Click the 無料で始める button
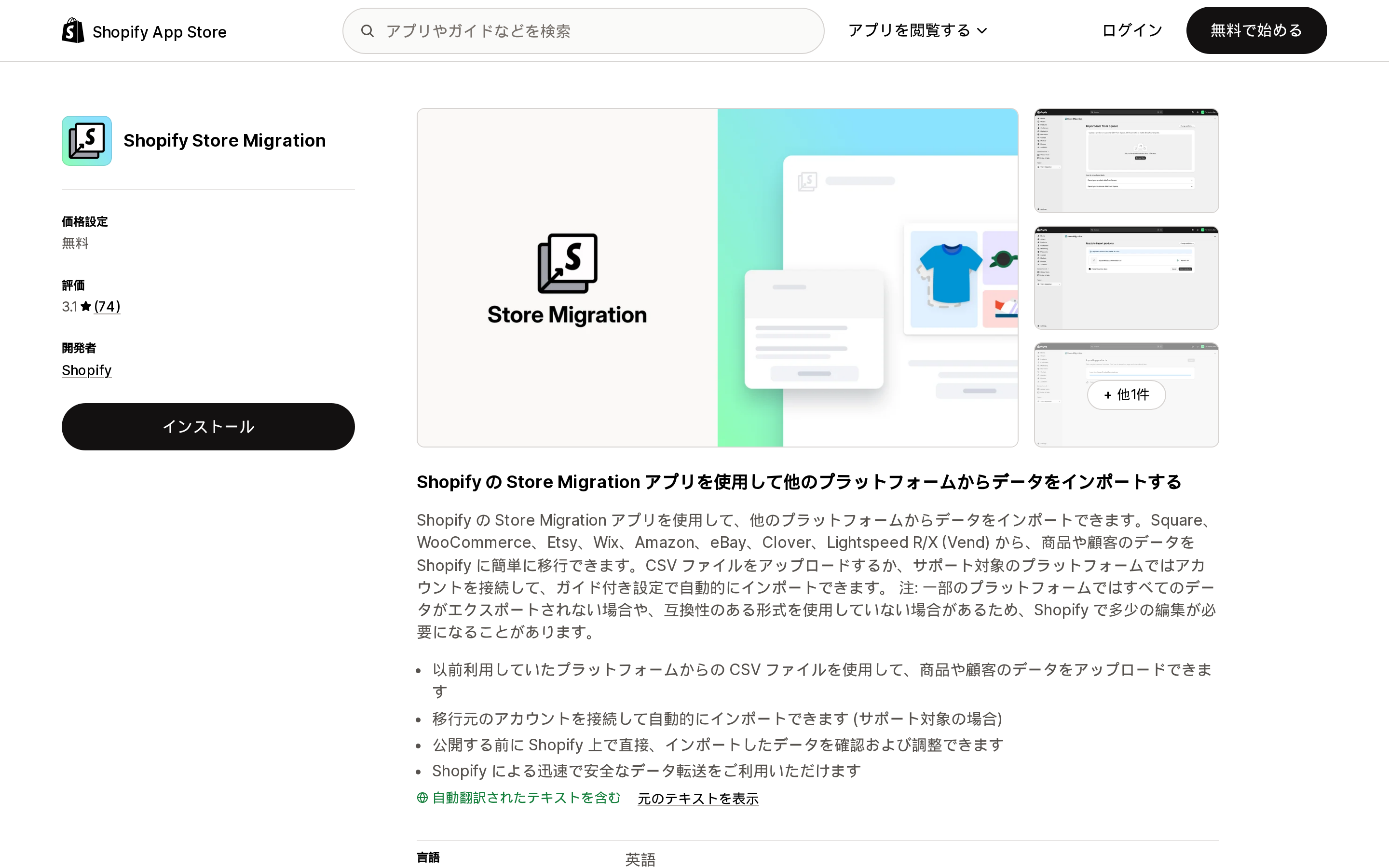Viewport: 1389px width, 868px height. tap(1256, 30)
